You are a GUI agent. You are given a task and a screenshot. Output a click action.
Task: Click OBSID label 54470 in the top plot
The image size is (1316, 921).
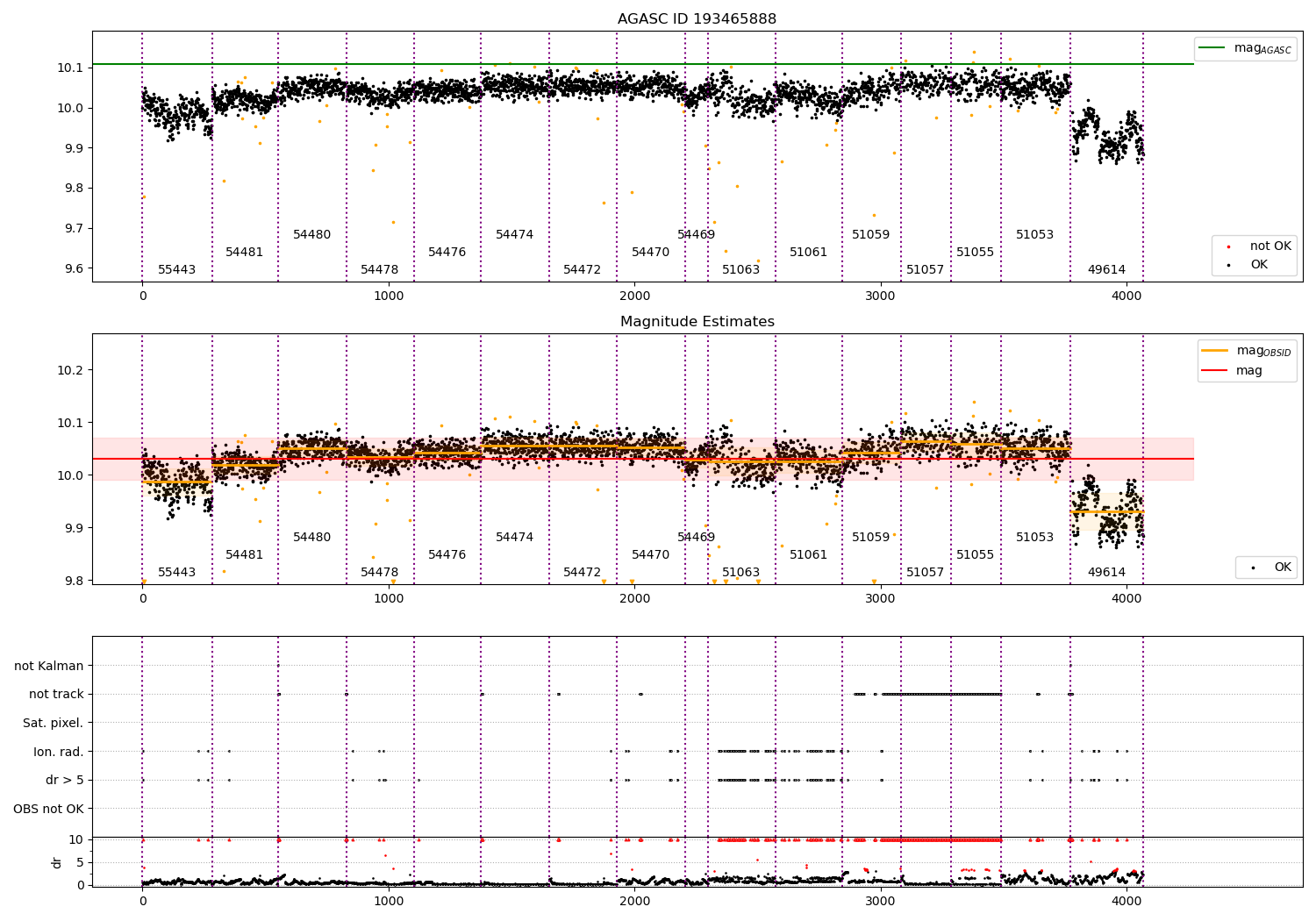pos(651,253)
